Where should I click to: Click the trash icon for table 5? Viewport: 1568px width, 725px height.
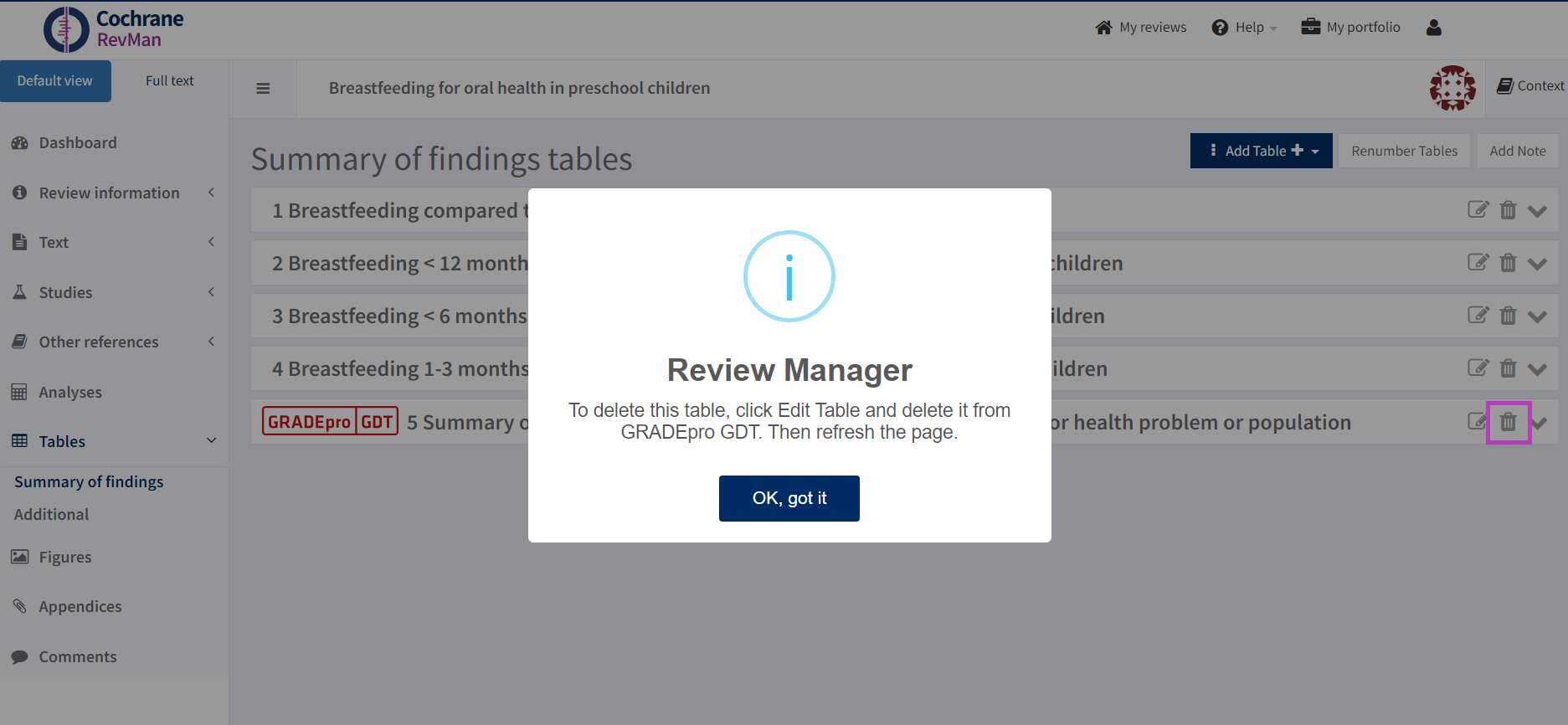coord(1508,422)
